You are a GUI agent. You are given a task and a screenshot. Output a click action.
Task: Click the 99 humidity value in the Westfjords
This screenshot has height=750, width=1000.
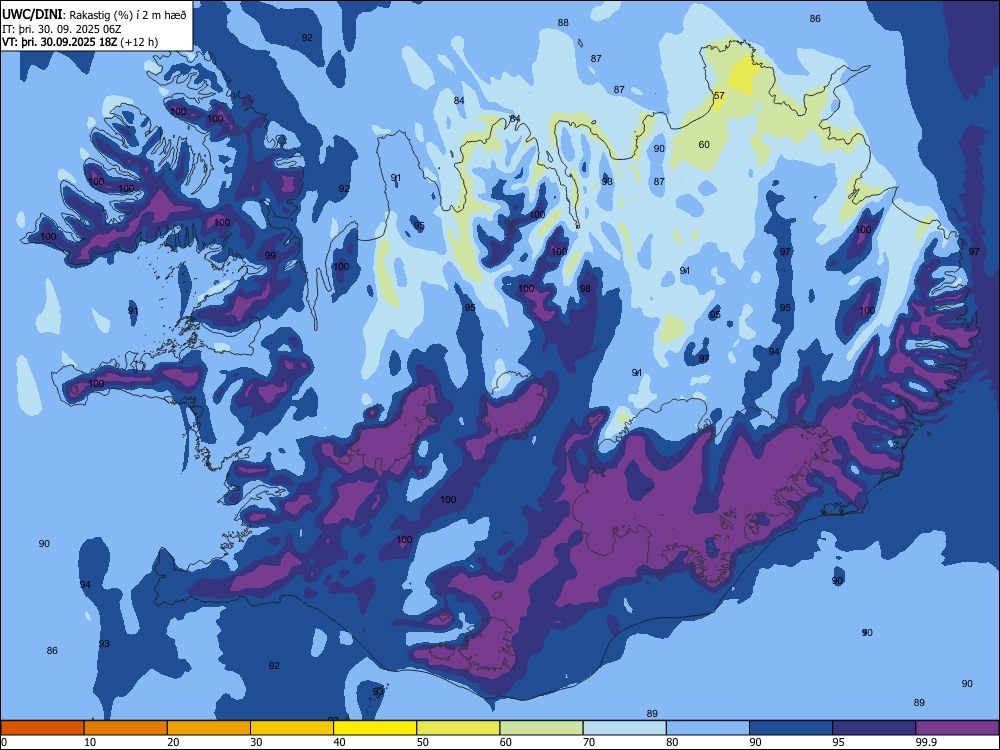270,256
